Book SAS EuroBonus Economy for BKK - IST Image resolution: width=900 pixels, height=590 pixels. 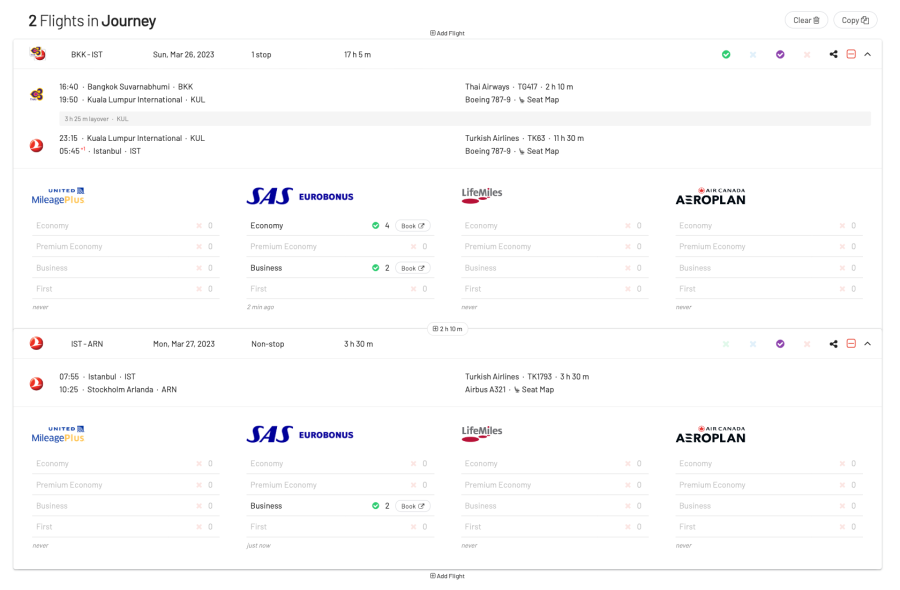[412, 226]
